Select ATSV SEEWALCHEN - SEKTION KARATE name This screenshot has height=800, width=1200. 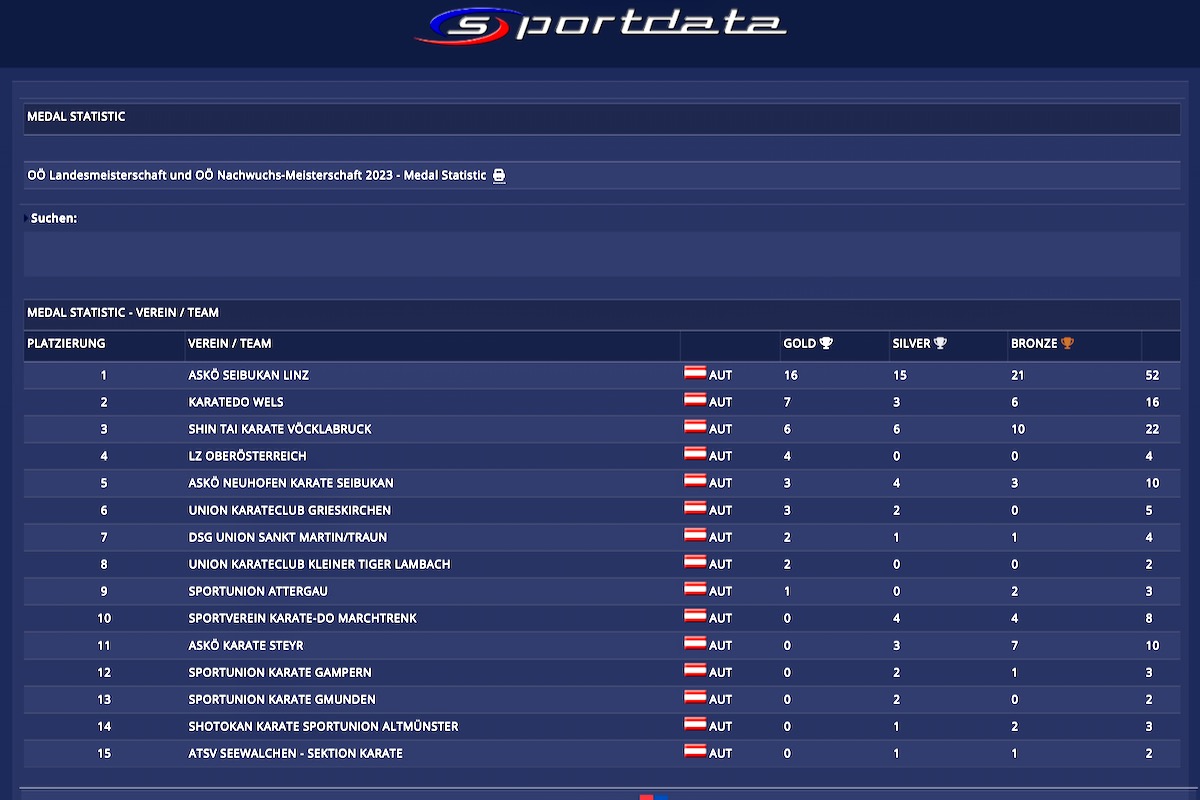[x=295, y=754]
